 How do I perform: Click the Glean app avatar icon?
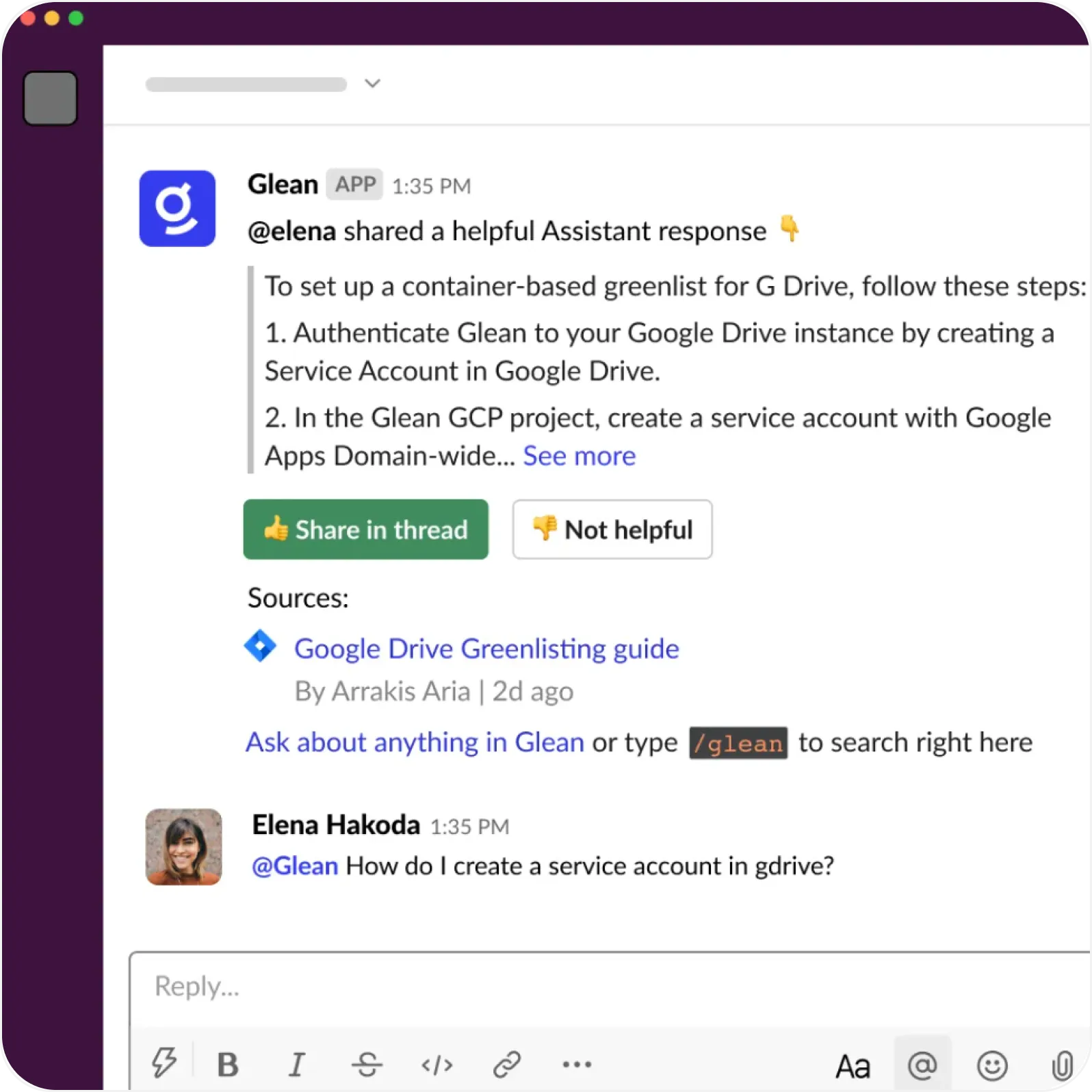point(177,208)
